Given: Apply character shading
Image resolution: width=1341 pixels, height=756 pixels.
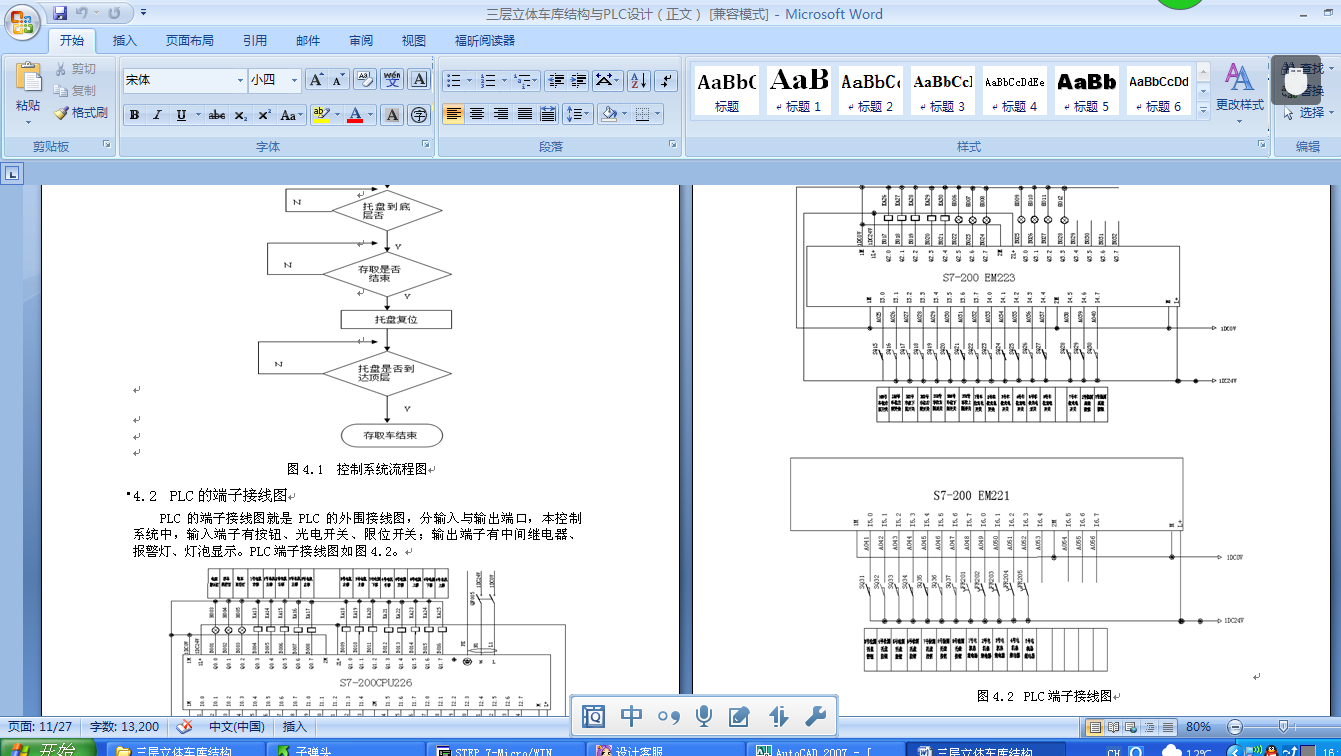Looking at the screenshot, I should click(x=393, y=115).
